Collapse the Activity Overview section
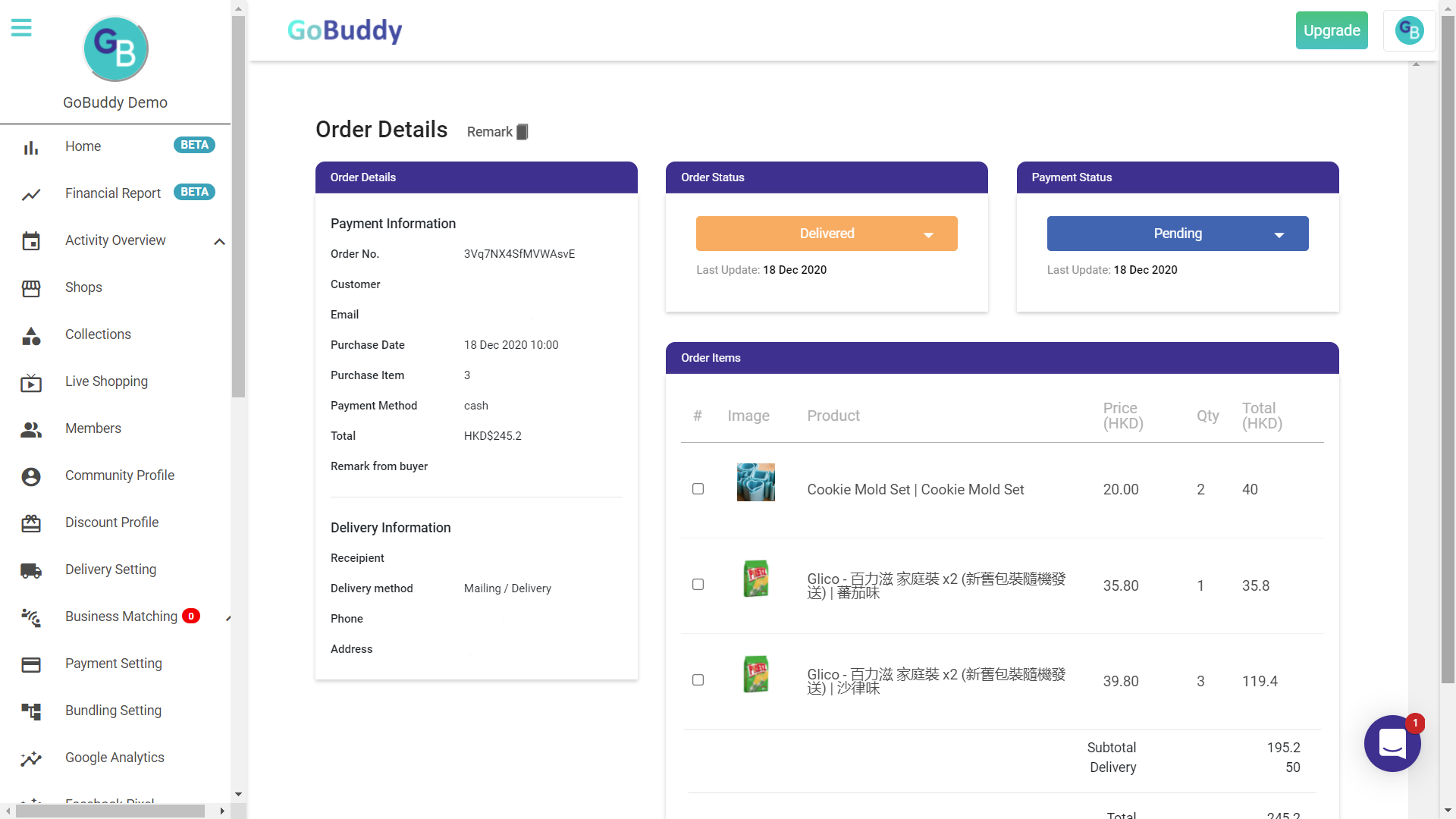1456x819 pixels. pos(219,242)
